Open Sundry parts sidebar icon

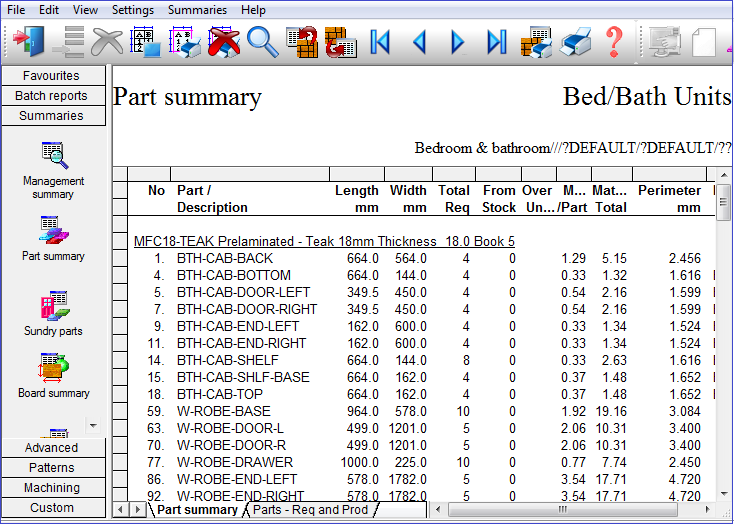(x=53, y=313)
